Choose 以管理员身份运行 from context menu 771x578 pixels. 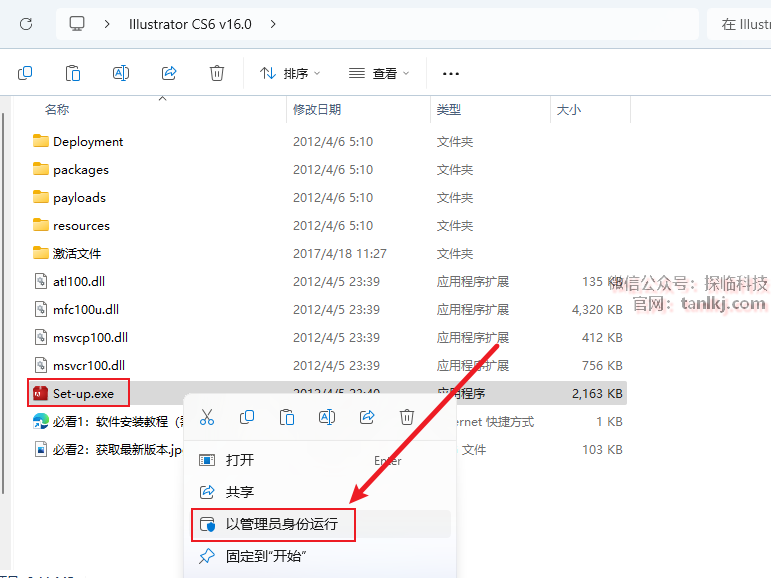click(x=320, y=524)
